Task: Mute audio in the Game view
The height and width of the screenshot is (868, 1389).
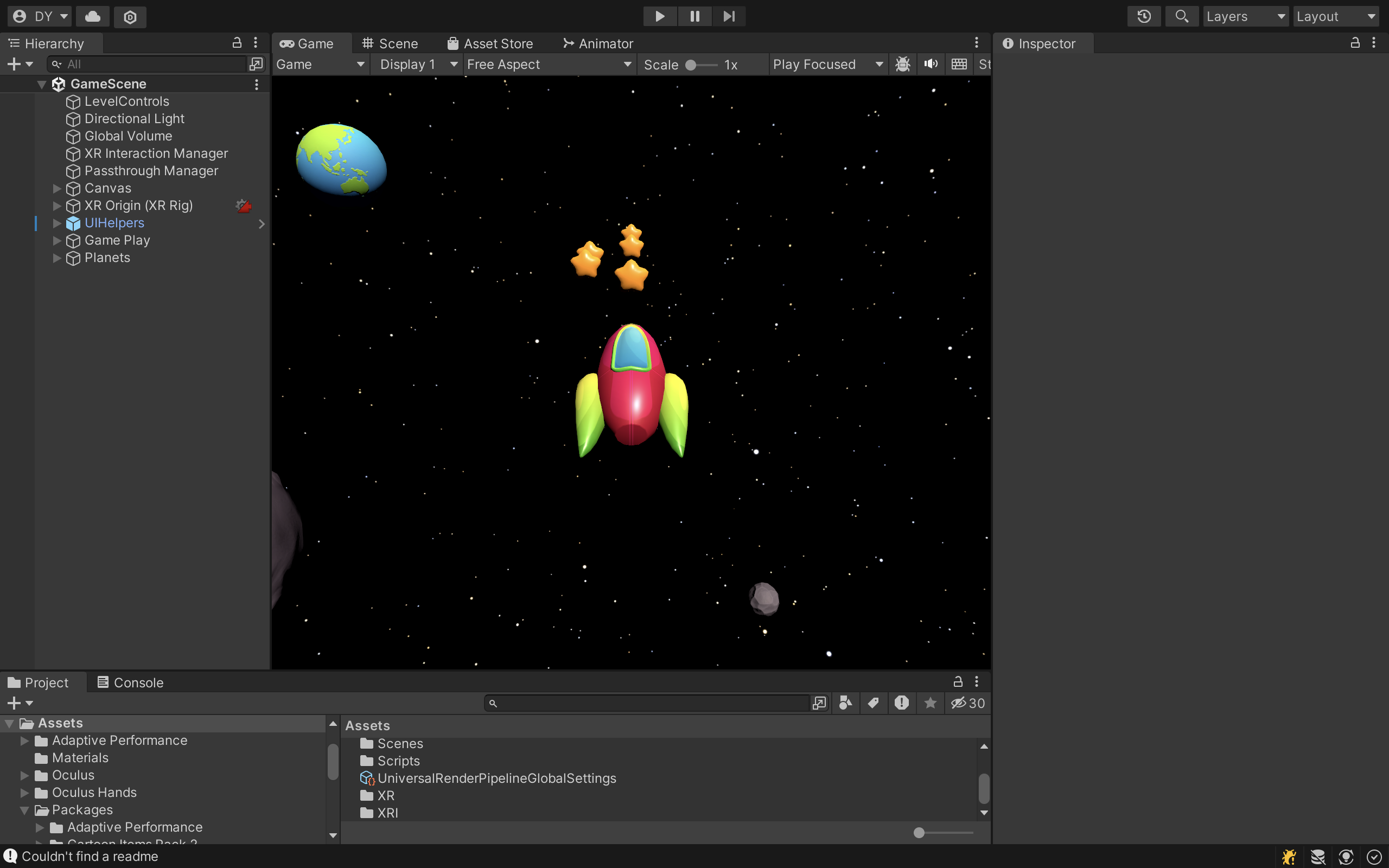Action: click(931, 65)
